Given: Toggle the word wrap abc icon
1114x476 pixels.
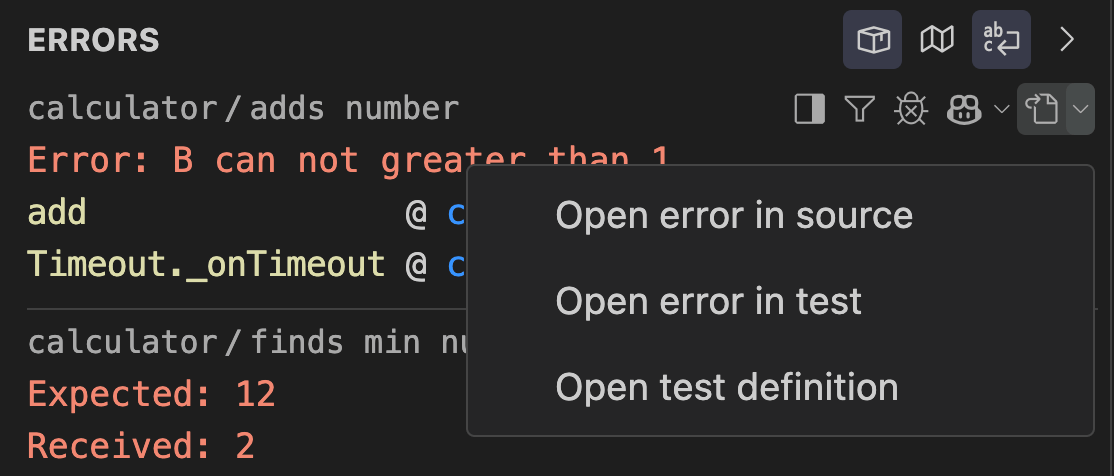Looking at the screenshot, I should [x=1001, y=40].
